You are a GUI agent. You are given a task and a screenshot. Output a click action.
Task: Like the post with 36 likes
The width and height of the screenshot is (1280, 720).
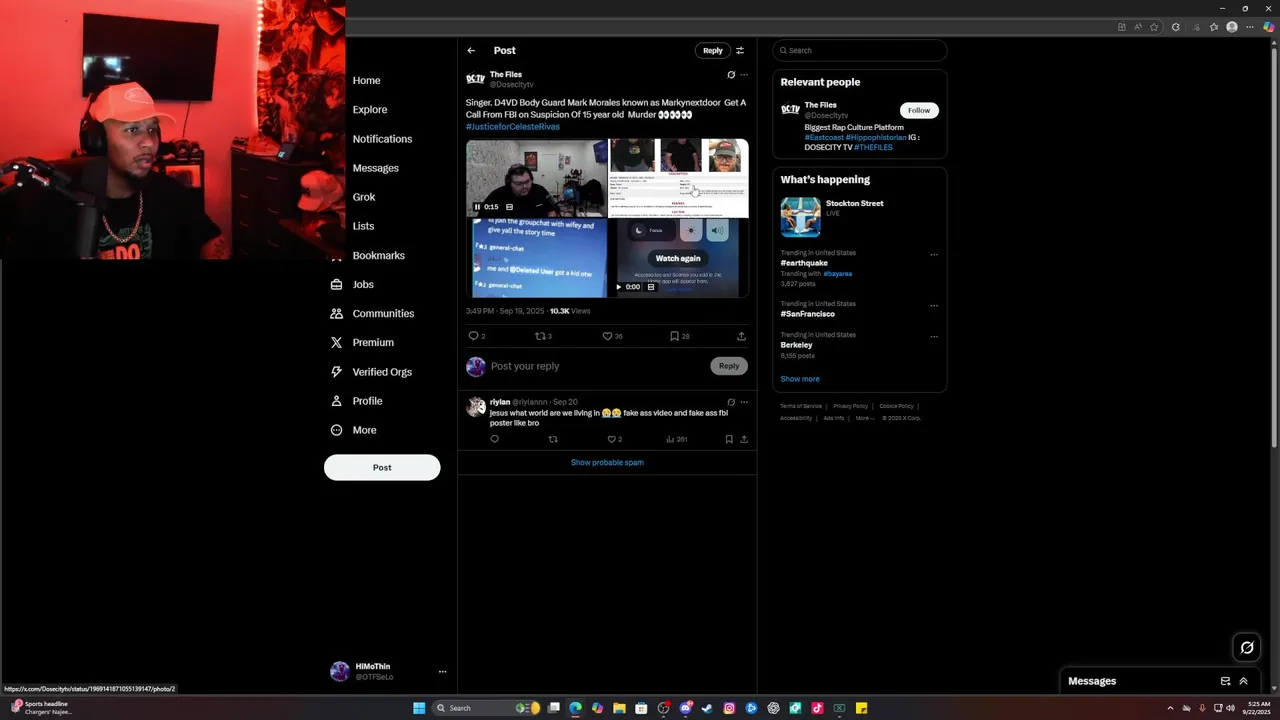(607, 336)
